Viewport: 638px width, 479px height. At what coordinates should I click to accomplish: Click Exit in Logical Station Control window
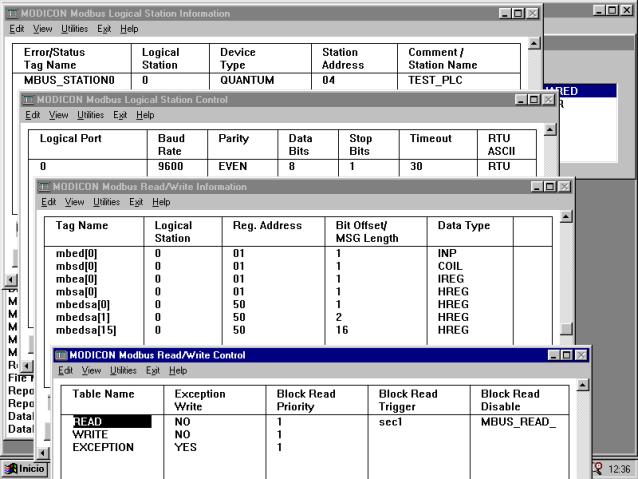tap(120, 115)
